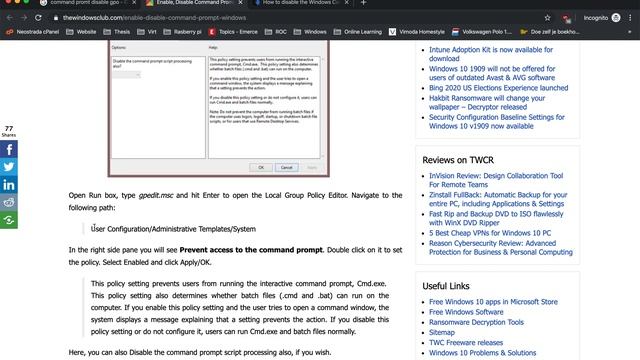This screenshot has height=360, width=640.
Task: Click the red extension icon in the toolbar
Action: [566, 18]
